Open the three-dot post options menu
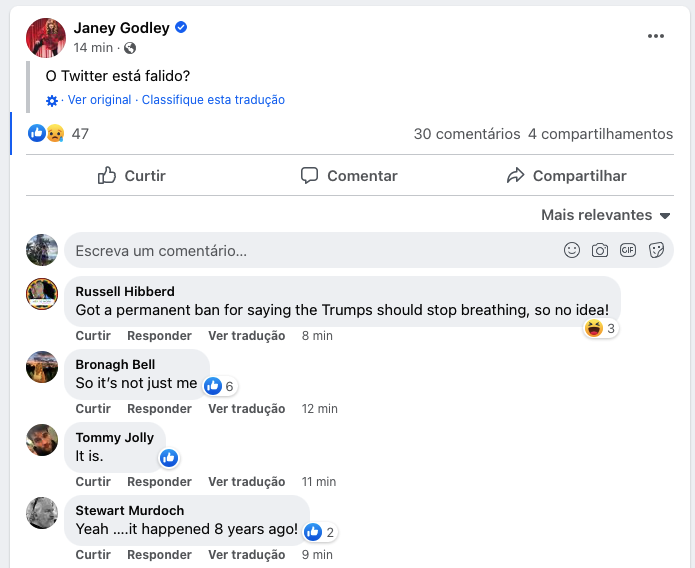695x568 pixels. click(656, 36)
